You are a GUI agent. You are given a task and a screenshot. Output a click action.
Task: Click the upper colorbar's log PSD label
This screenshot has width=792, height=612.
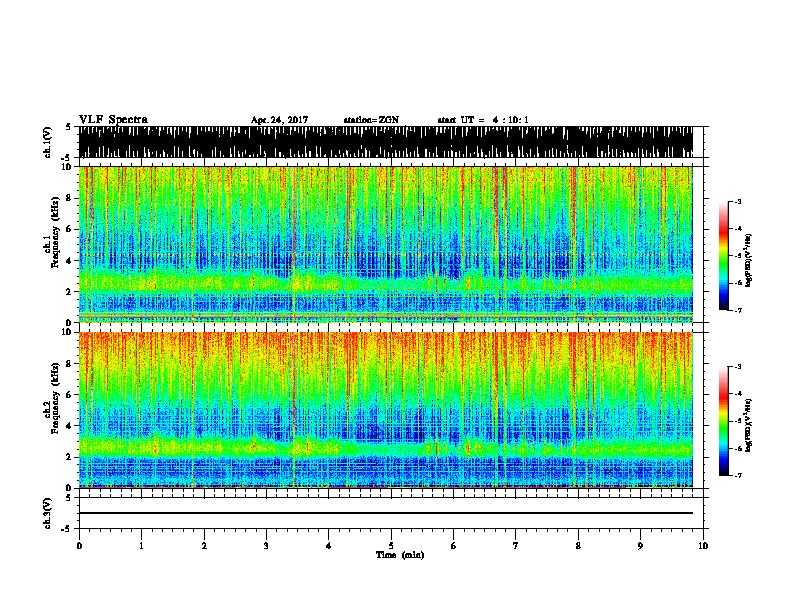click(749, 261)
